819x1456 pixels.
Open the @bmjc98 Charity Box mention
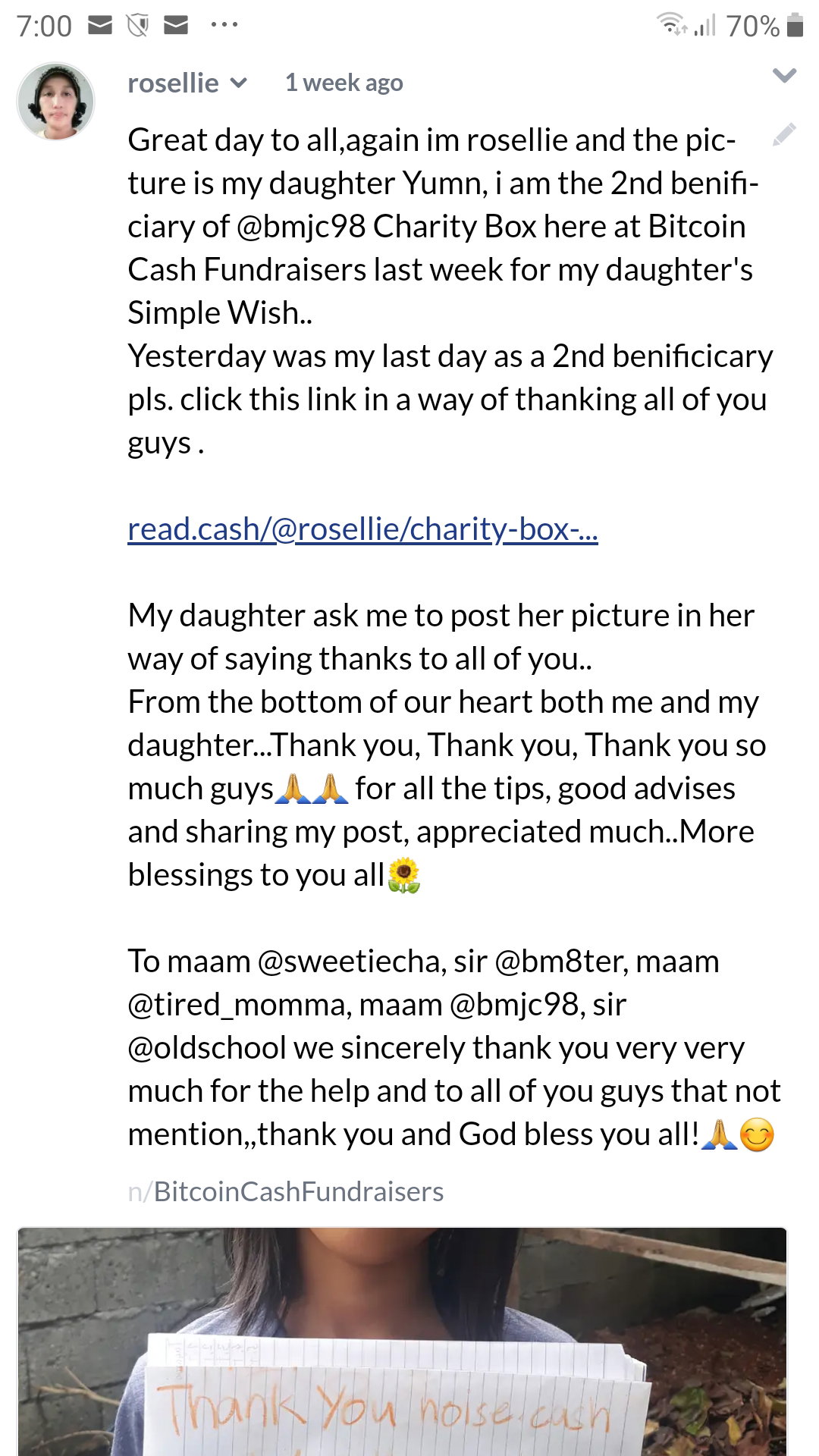pos(301,227)
